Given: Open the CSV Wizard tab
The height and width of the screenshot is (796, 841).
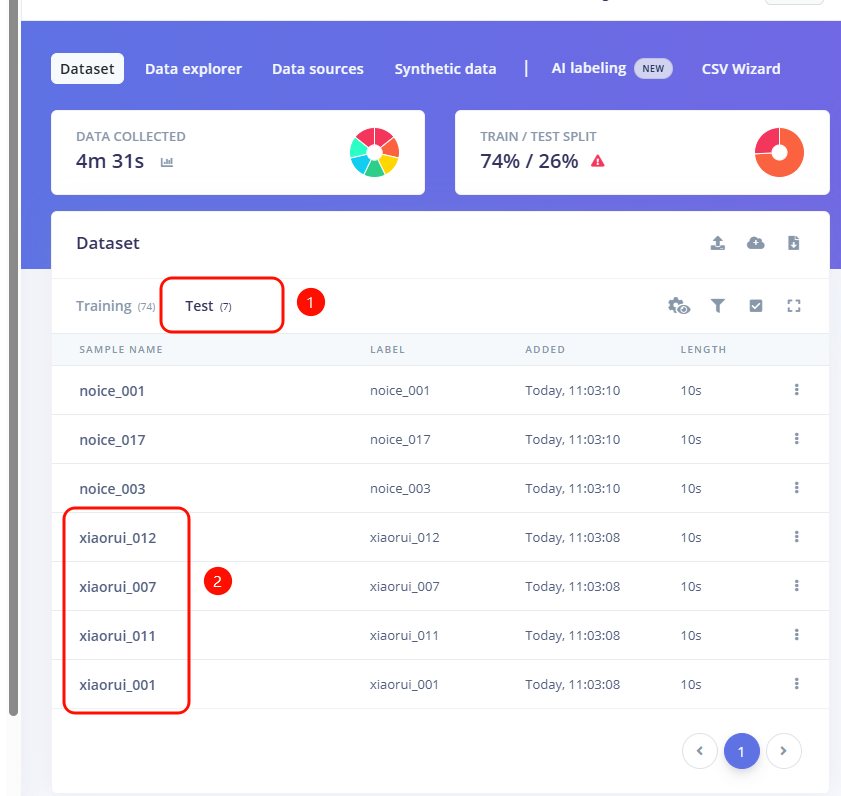Looking at the screenshot, I should 741,69.
